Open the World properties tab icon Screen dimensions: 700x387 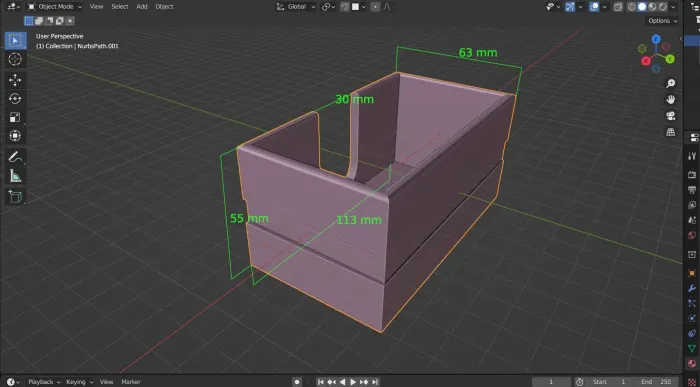(x=692, y=235)
